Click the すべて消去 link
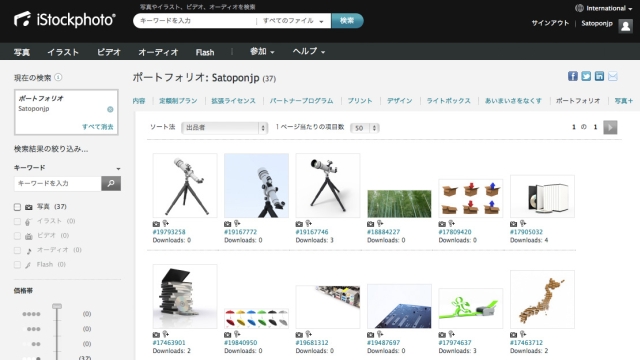640x360 pixels. [x=98, y=127]
